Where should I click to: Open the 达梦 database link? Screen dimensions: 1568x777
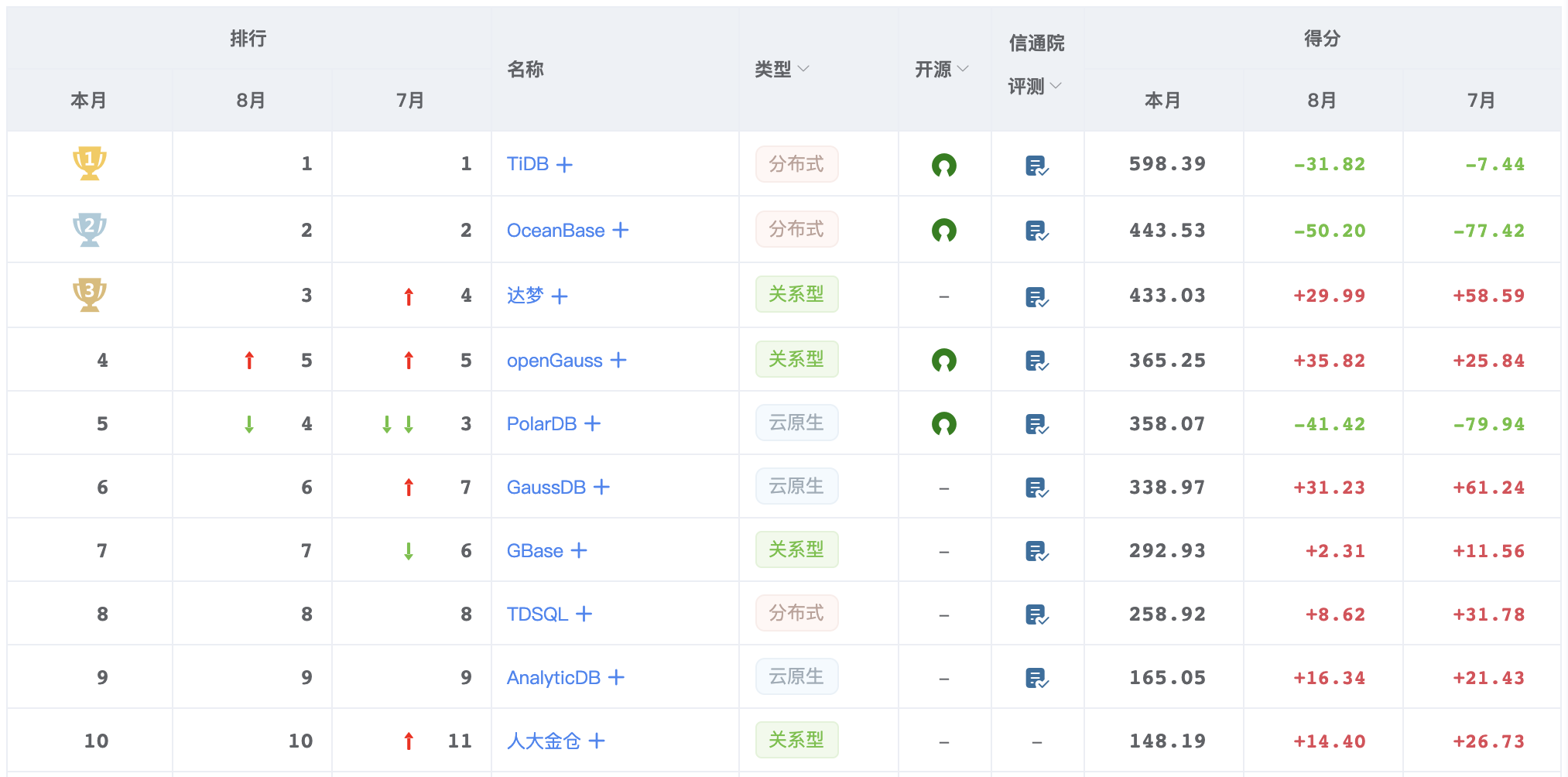(526, 296)
